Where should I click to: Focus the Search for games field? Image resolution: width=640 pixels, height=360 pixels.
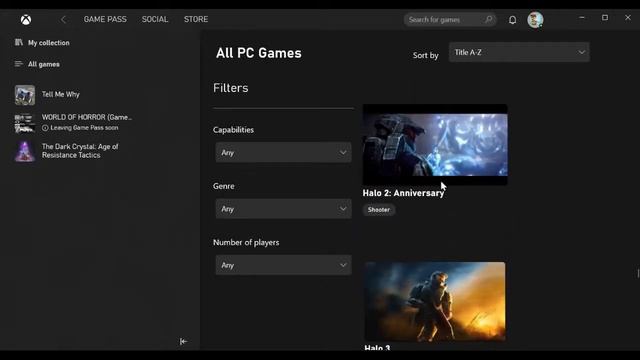[450, 20]
